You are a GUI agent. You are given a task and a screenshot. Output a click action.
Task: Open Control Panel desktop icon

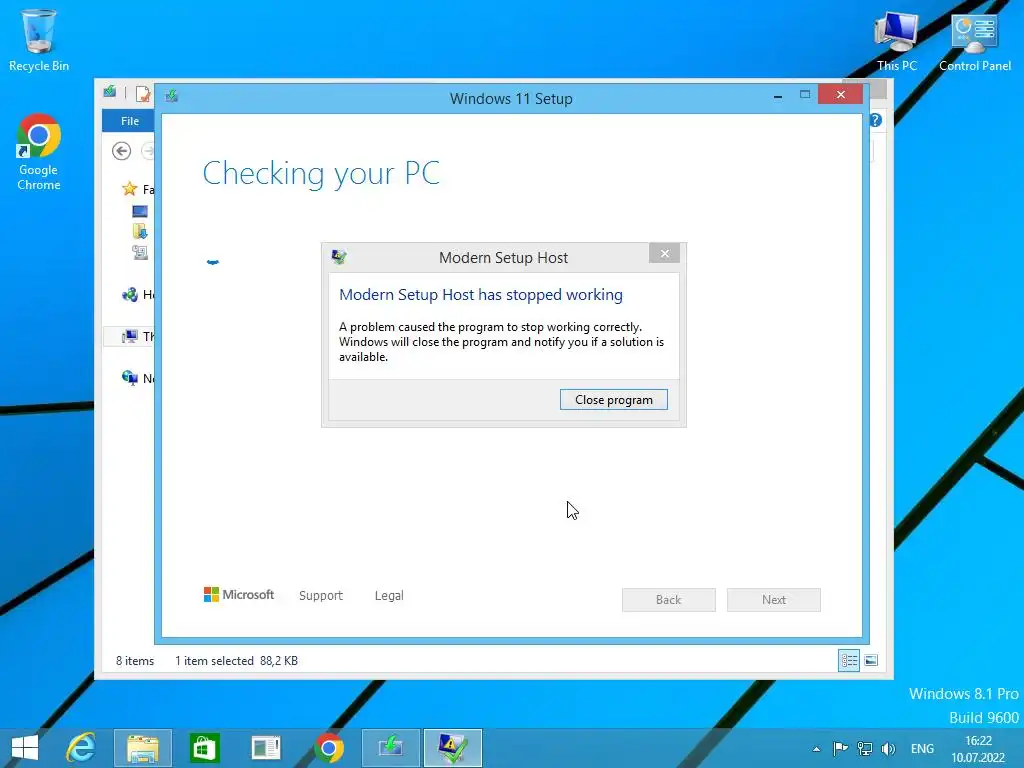click(x=974, y=42)
